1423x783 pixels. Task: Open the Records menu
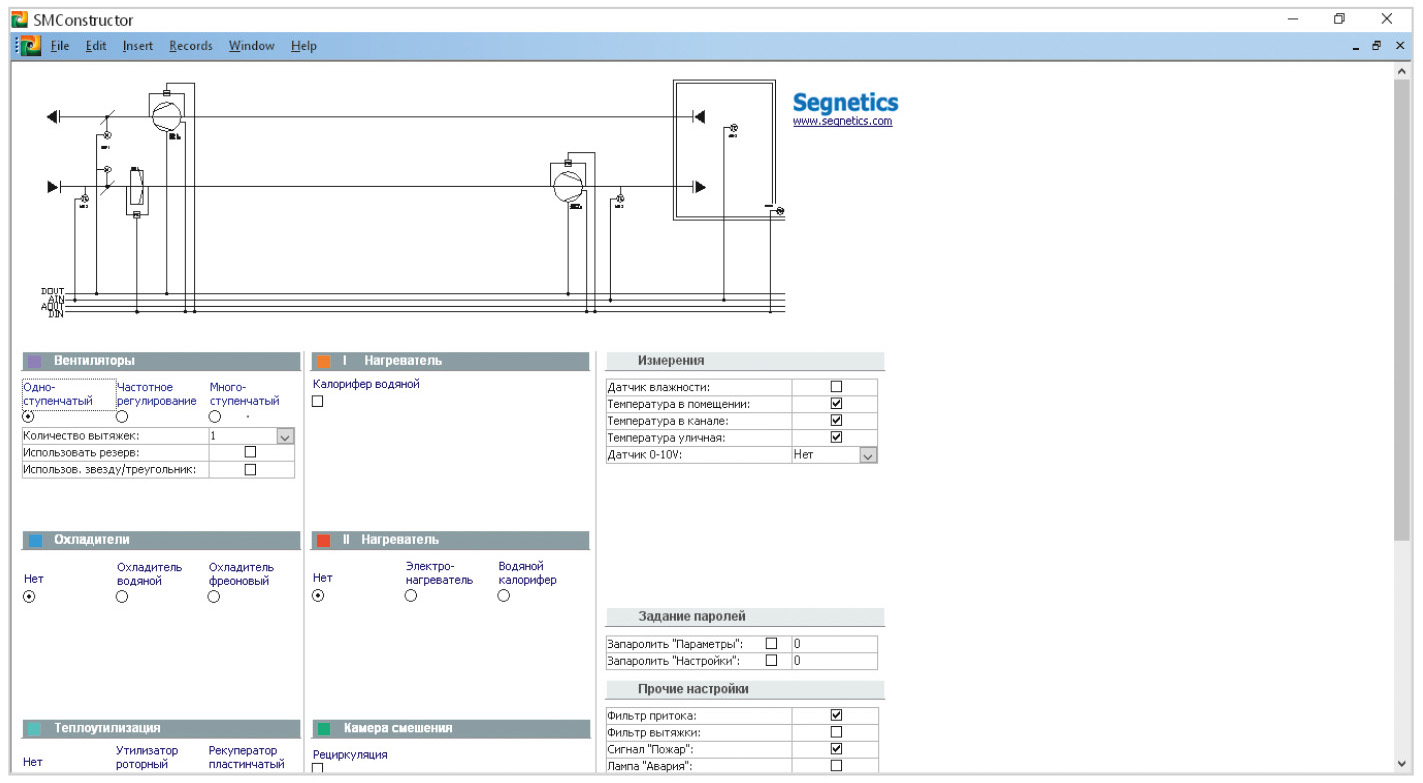(190, 46)
